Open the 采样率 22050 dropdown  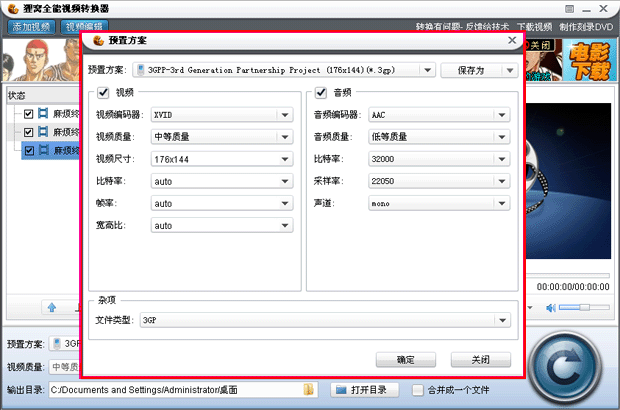click(500, 181)
